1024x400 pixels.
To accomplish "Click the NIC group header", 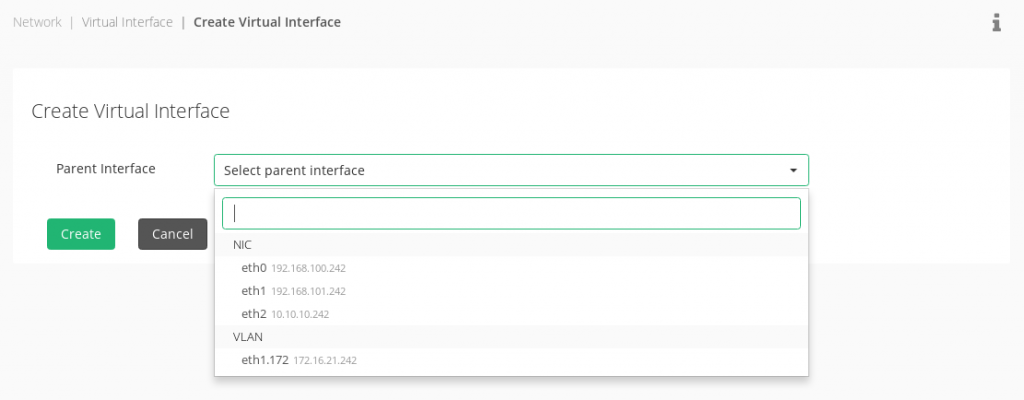I will [x=243, y=245].
